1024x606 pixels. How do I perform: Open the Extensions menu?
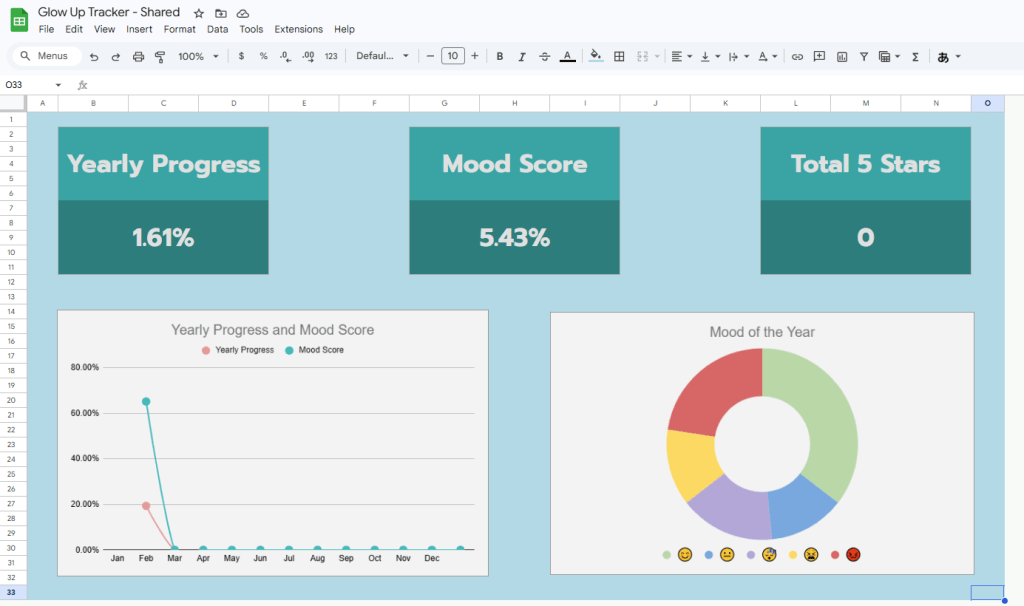[x=298, y=30]
